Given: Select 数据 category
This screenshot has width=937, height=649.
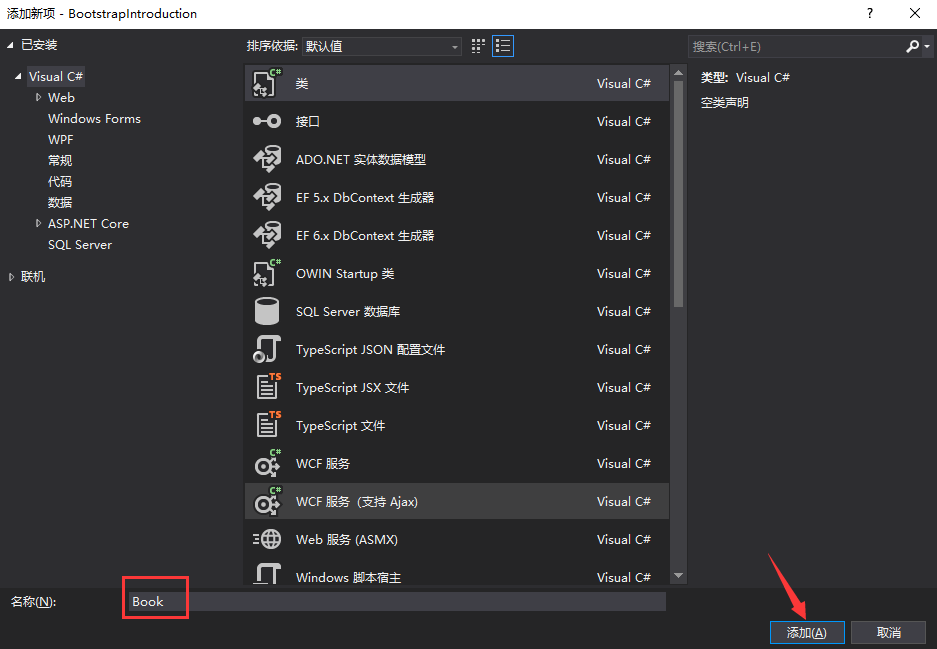Looking at the screenshot, I should point(60,203).
